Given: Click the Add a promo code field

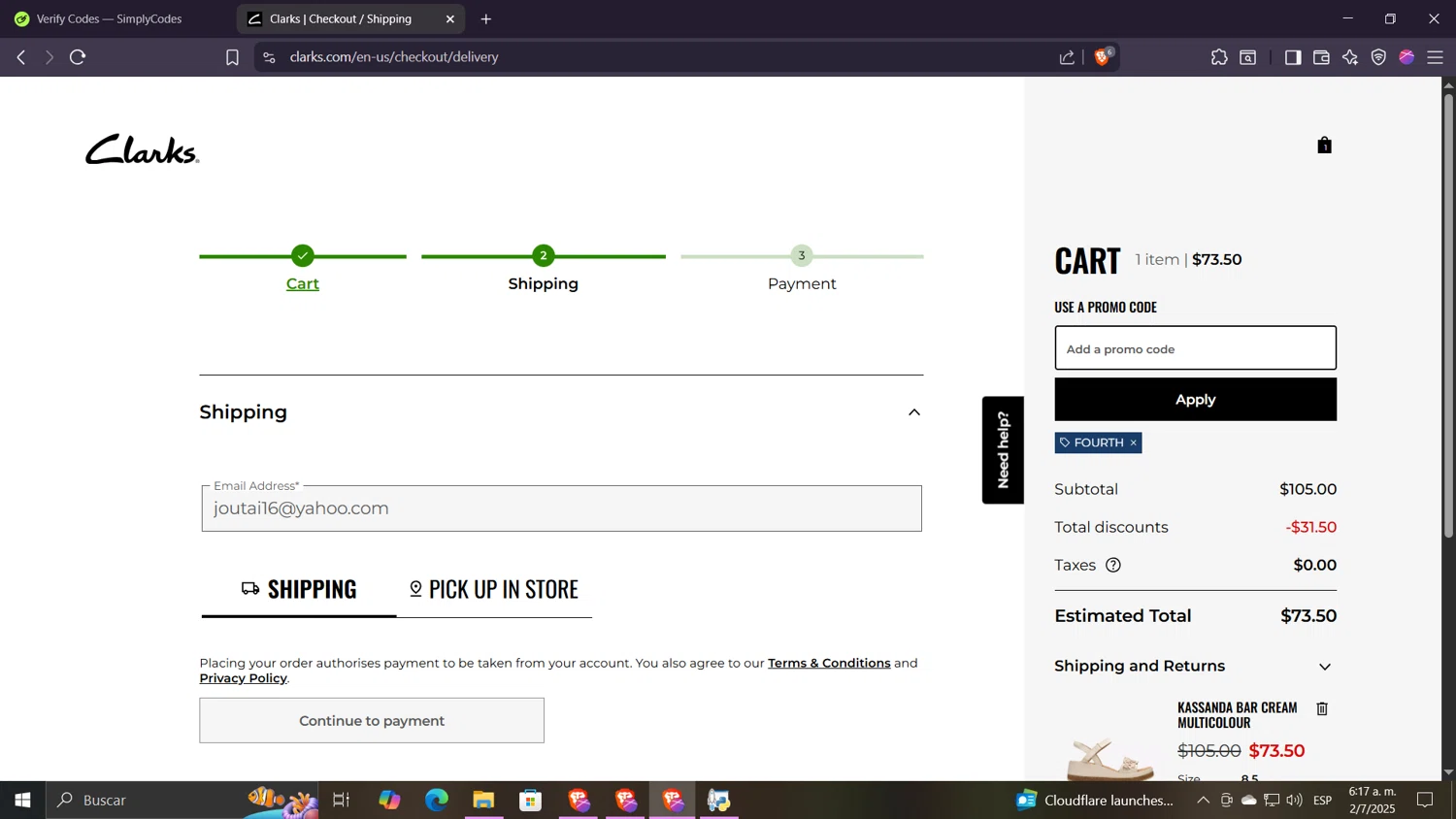Looking at the screenshot, I should (x=1195, y=348).
